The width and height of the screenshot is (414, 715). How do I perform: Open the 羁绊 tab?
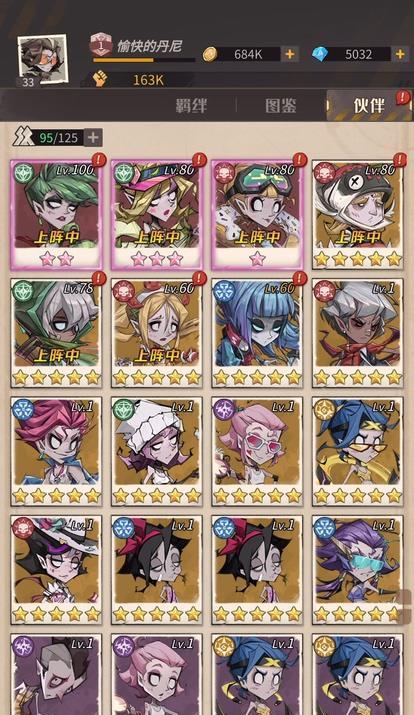click(191, 105)
